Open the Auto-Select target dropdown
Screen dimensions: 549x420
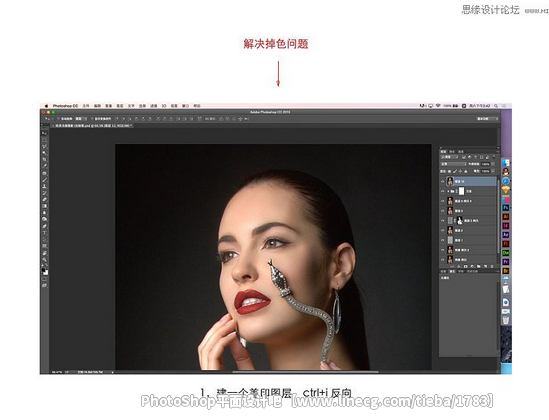point(81,119)
